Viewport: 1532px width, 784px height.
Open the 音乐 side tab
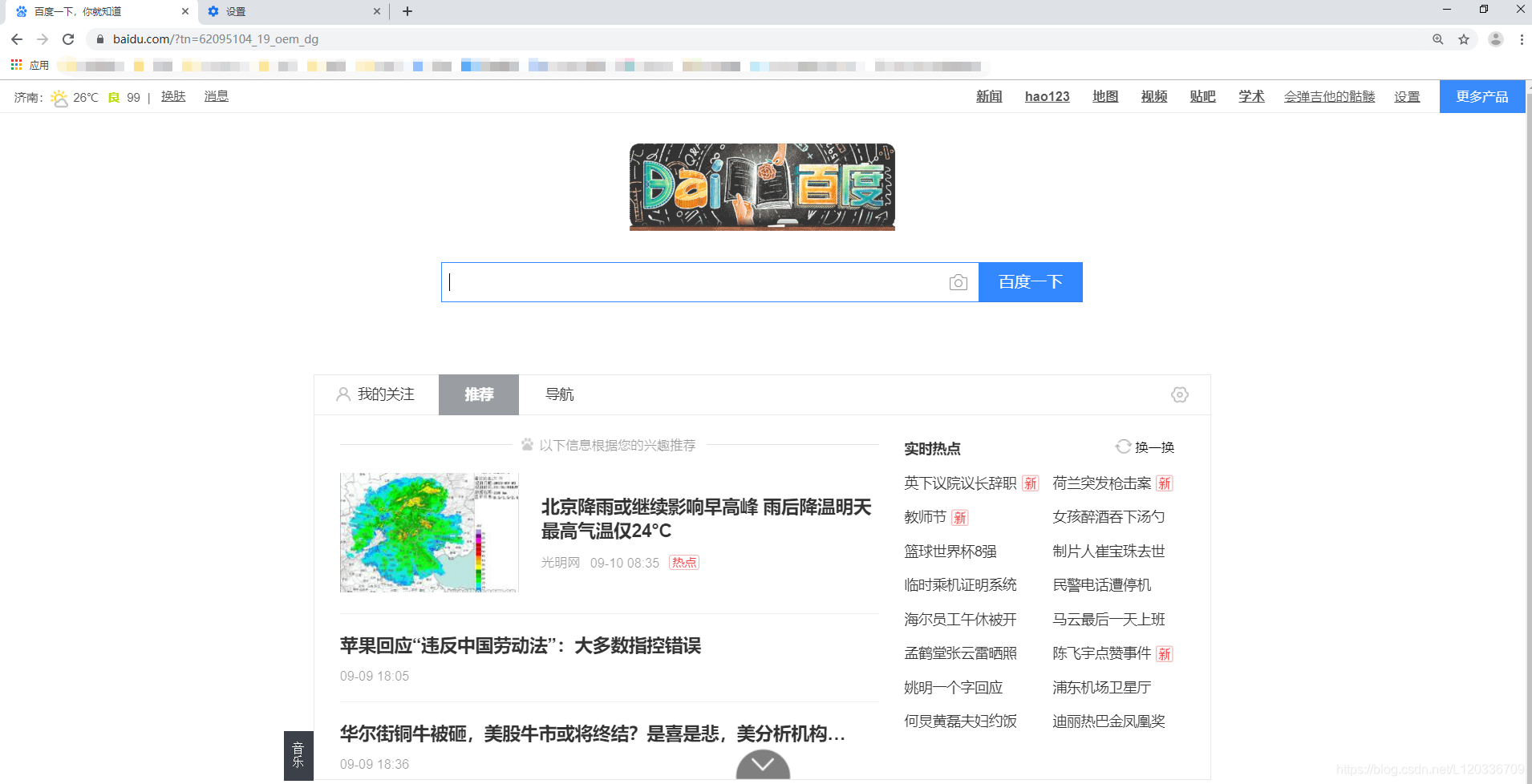[298, 755]
